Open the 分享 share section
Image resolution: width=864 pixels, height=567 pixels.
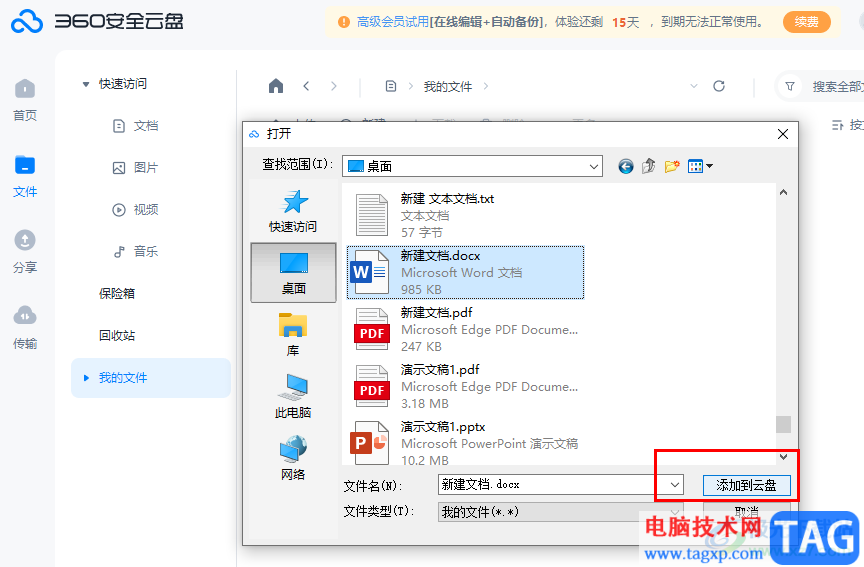pos(25,252)
